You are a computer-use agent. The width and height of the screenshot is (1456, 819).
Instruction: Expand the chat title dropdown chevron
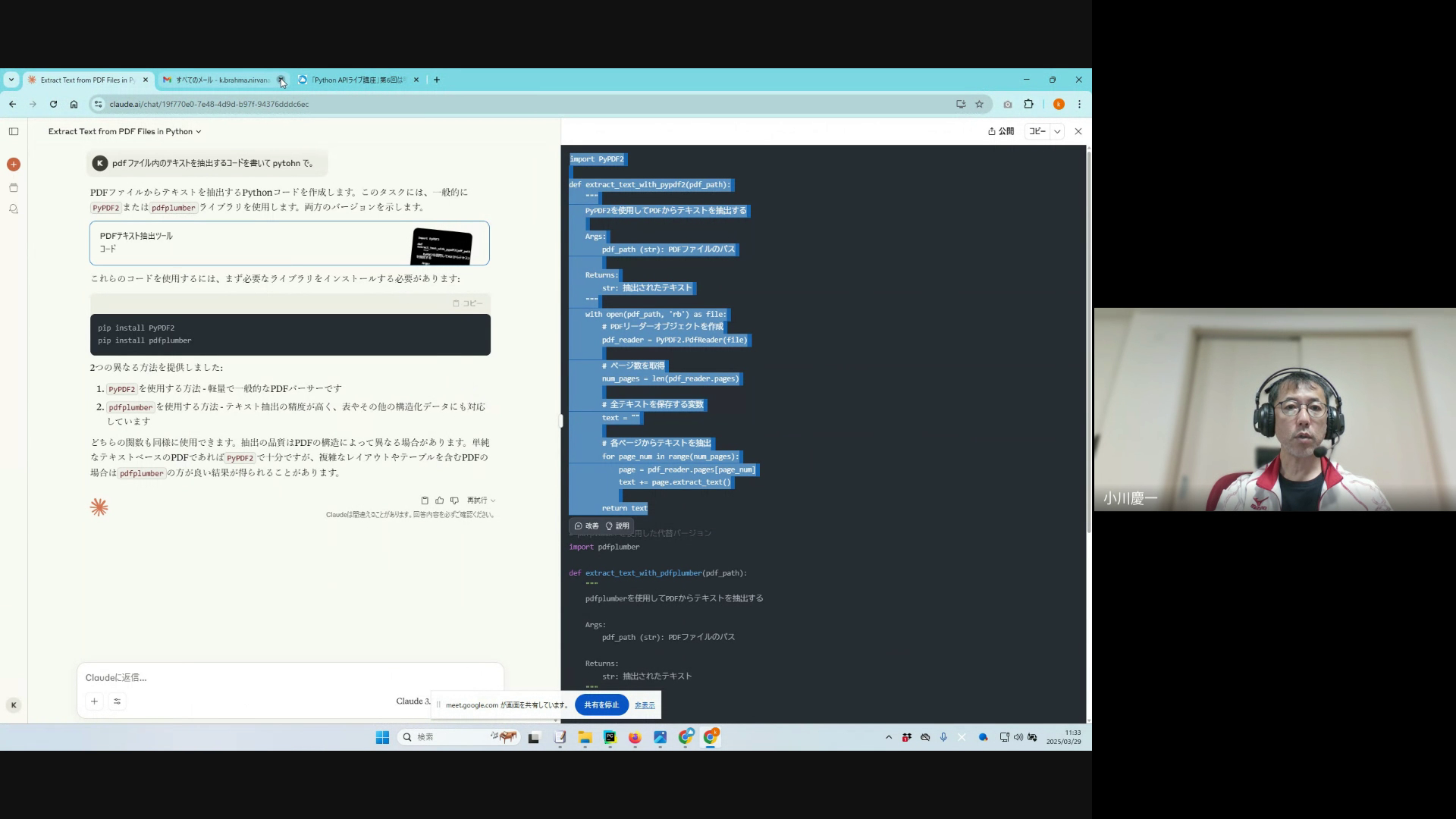pyautogui.click(x=199, y=132)
